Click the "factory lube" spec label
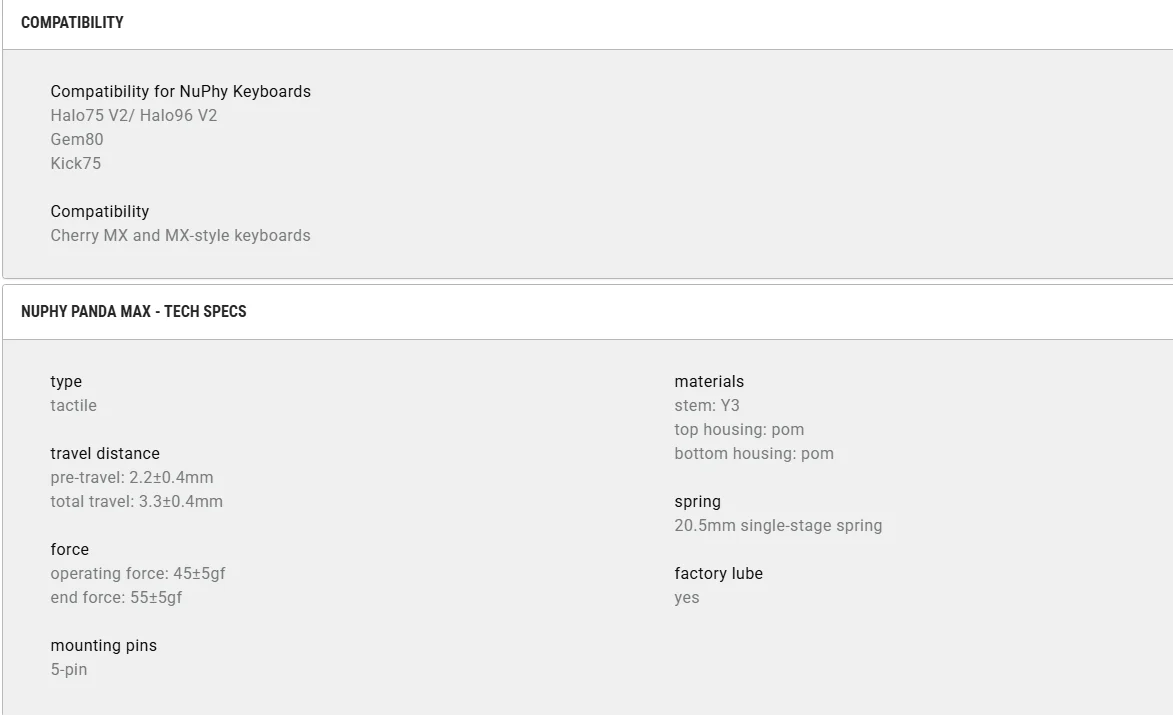 coord(718,574)
